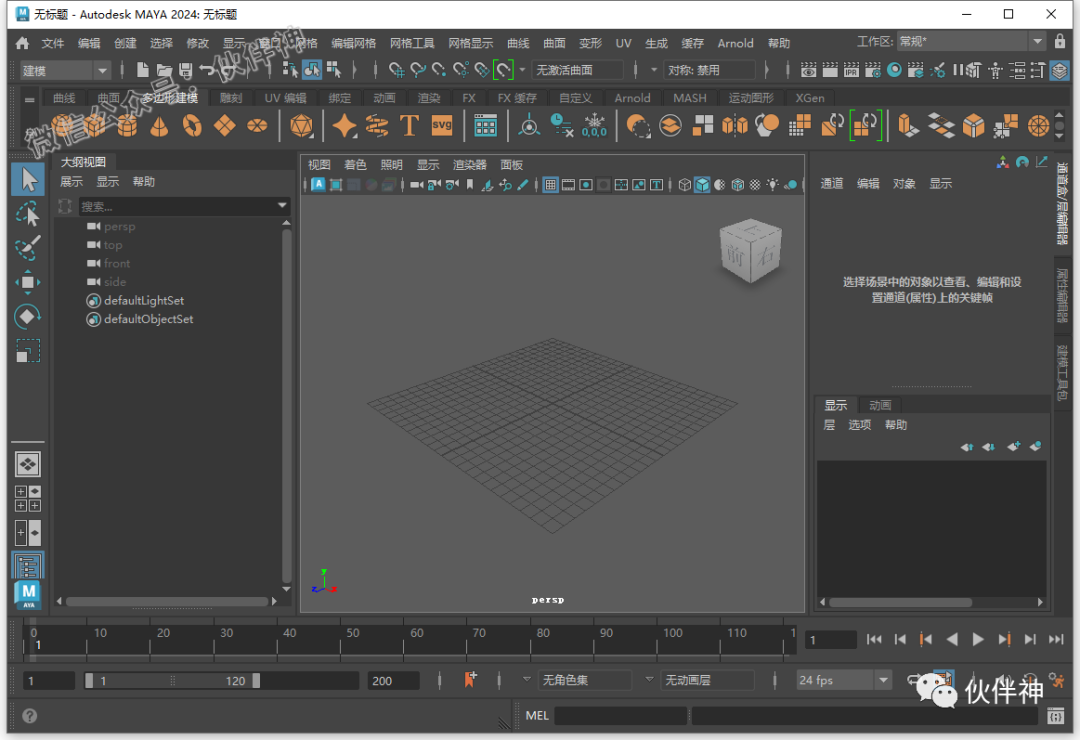Switch to the 雕刻 shelf tab
Viewport: 1080px width, 740px height.
[231, 98]
